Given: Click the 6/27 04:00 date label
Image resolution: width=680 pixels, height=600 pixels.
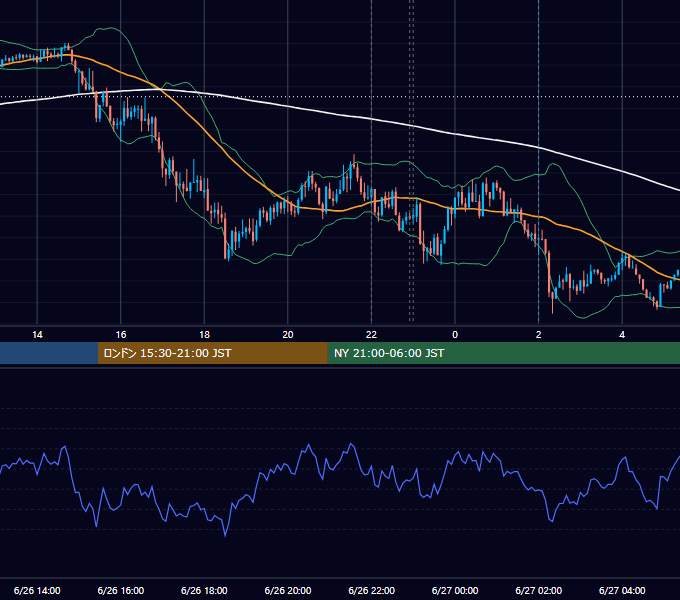Looking at the screenshot, I should tap(622, 590).
